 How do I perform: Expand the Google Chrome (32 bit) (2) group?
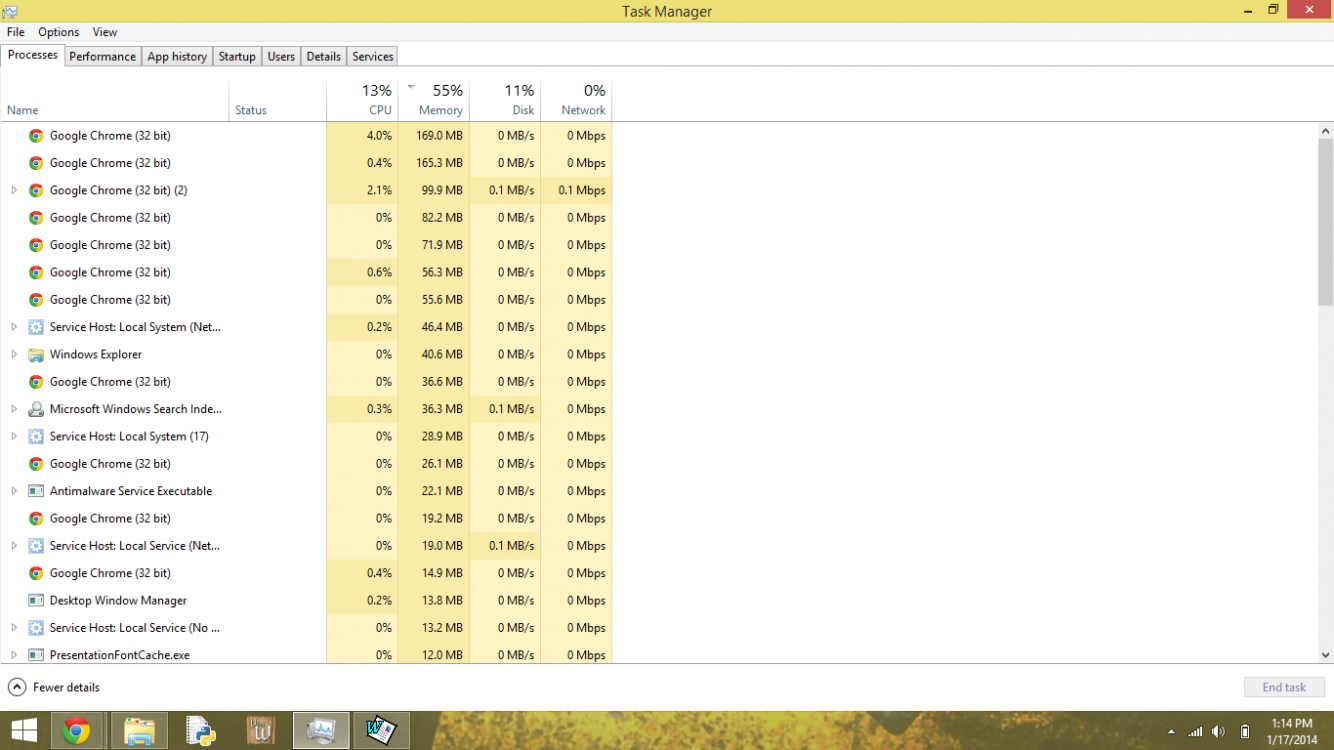[14, 190]
